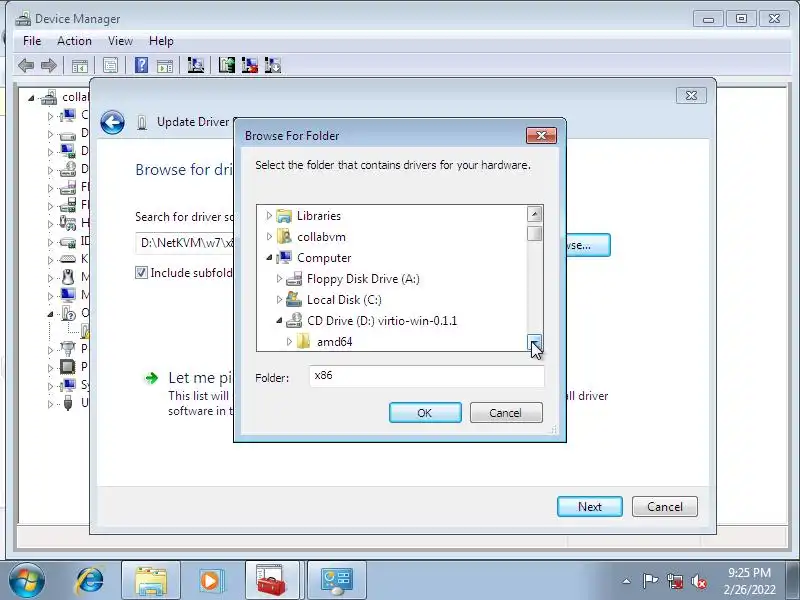Select the collabvm row label
This screenshot has width=800, height=600.
(321, 237)
